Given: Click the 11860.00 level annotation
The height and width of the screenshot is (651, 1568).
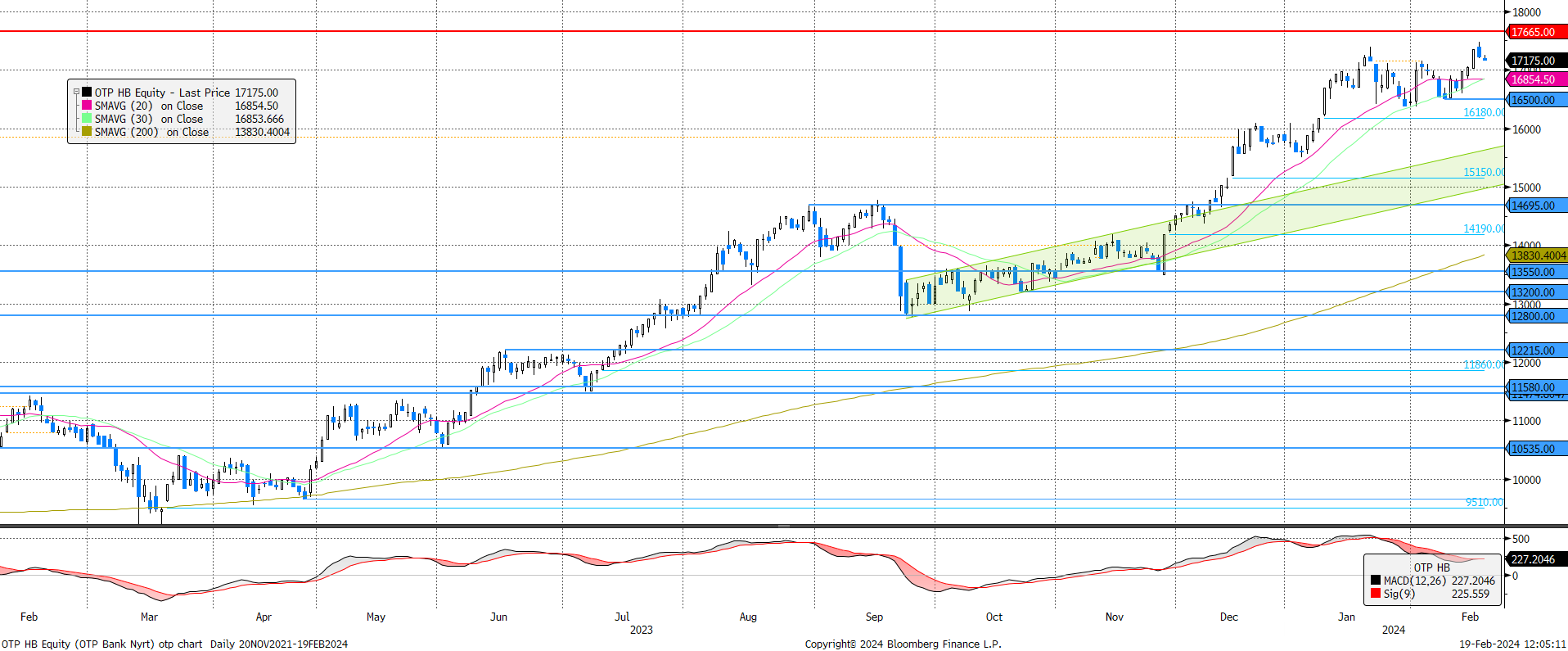Looking at the screenshot, I should (1484, 364).
